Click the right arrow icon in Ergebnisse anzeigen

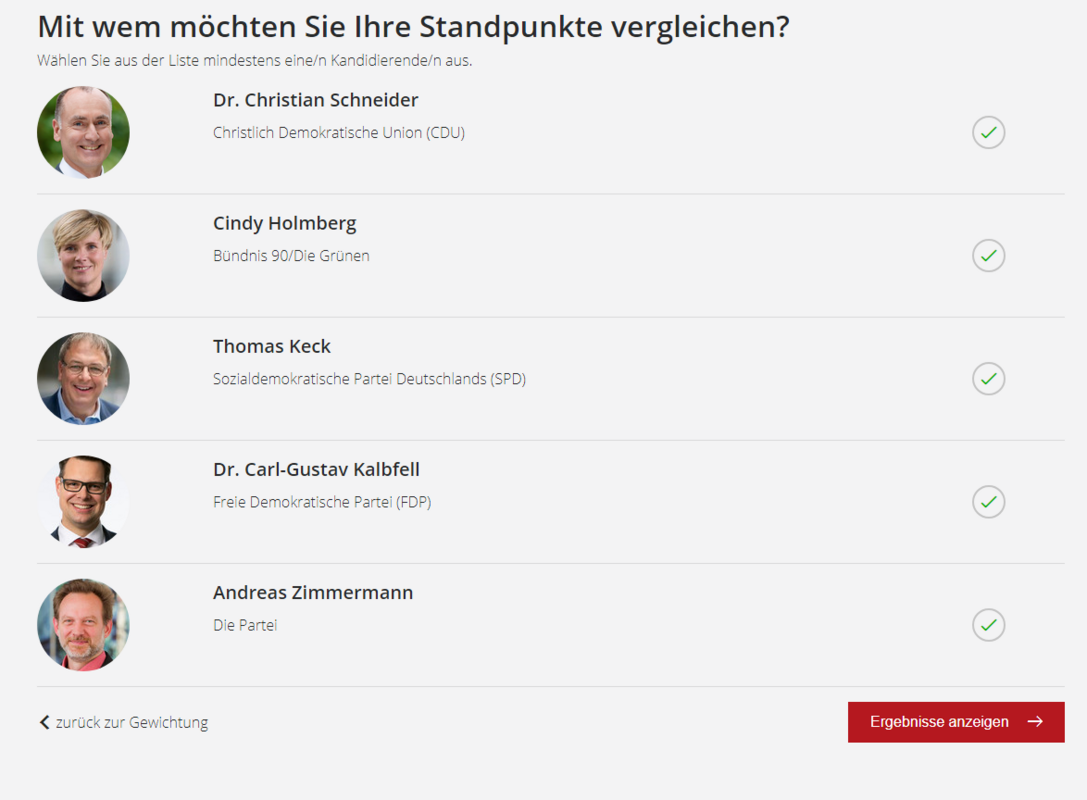tap(1035, 722)
